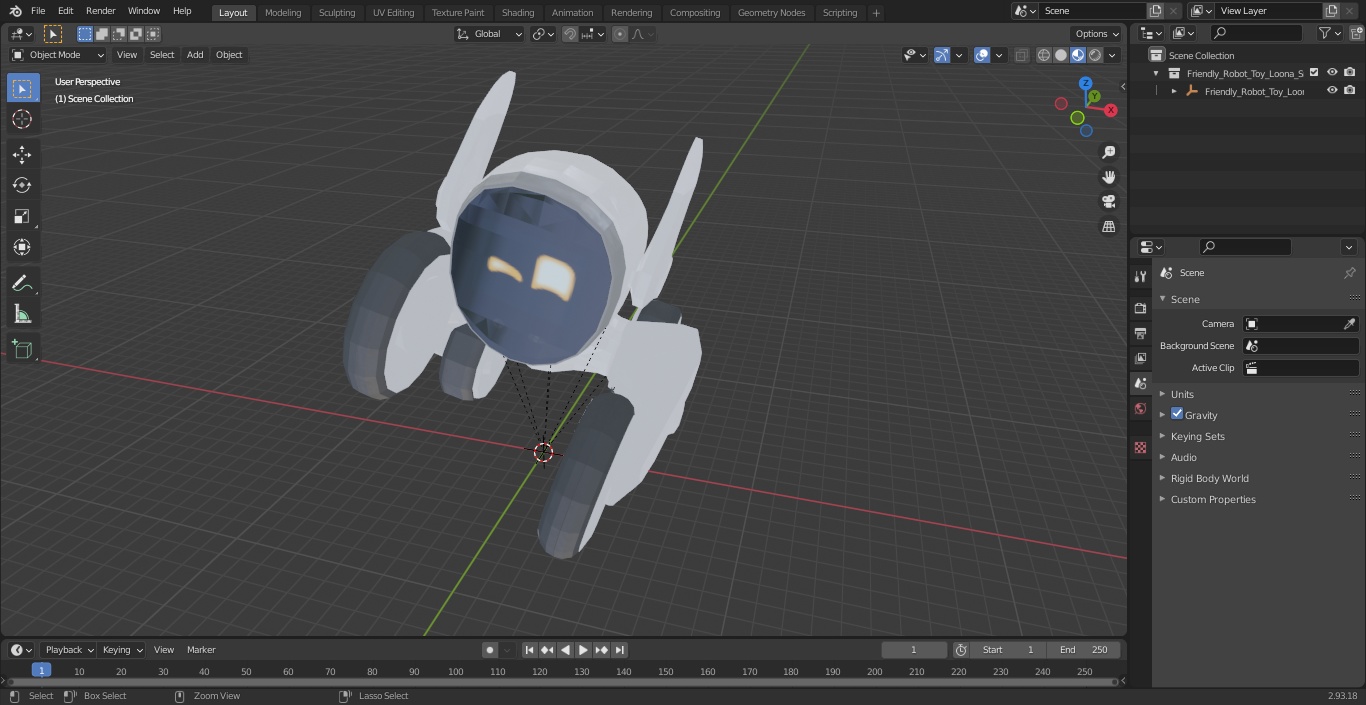The height and width of the screenshot is (705, 1366).
Task: Open the File menu
Action: point(38,11)
